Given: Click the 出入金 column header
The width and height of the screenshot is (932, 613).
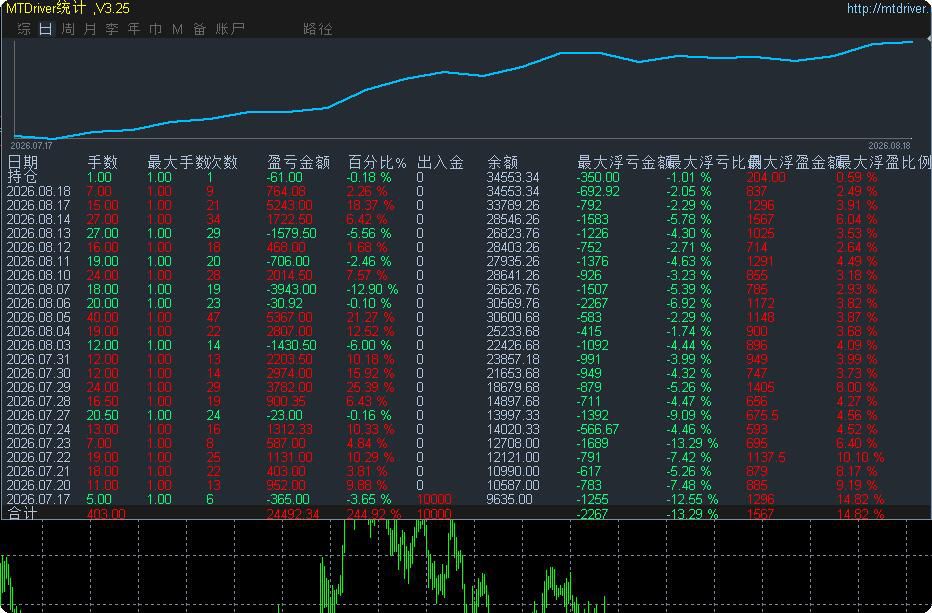Looking at the screenshot, I should click(x=440, y=162).
